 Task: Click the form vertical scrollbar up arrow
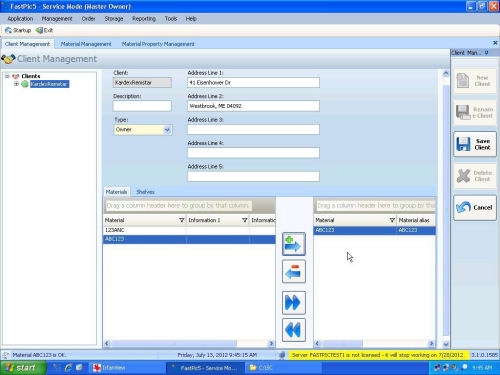(x=446, y=74)
